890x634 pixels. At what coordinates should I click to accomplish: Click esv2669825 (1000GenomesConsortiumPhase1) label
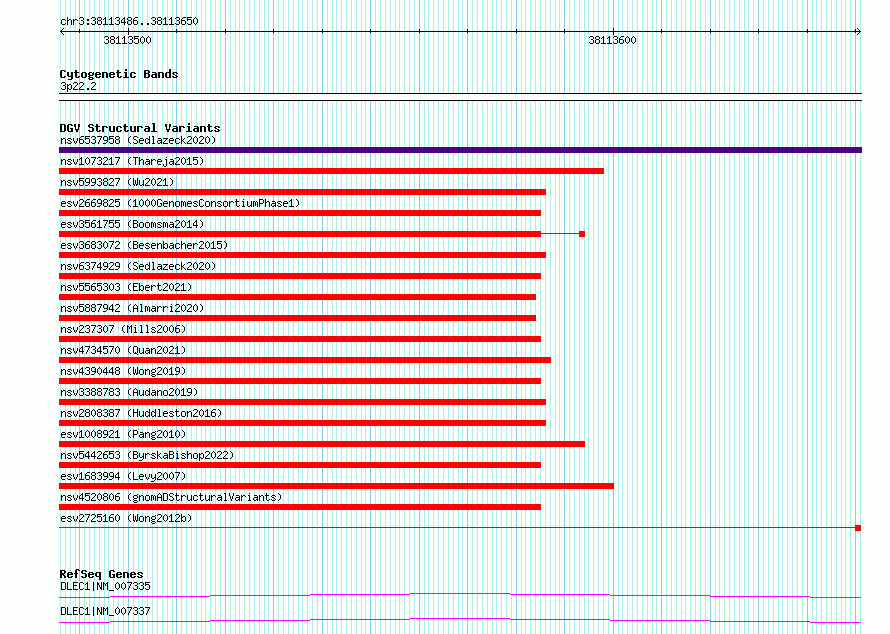click(180, 203)
